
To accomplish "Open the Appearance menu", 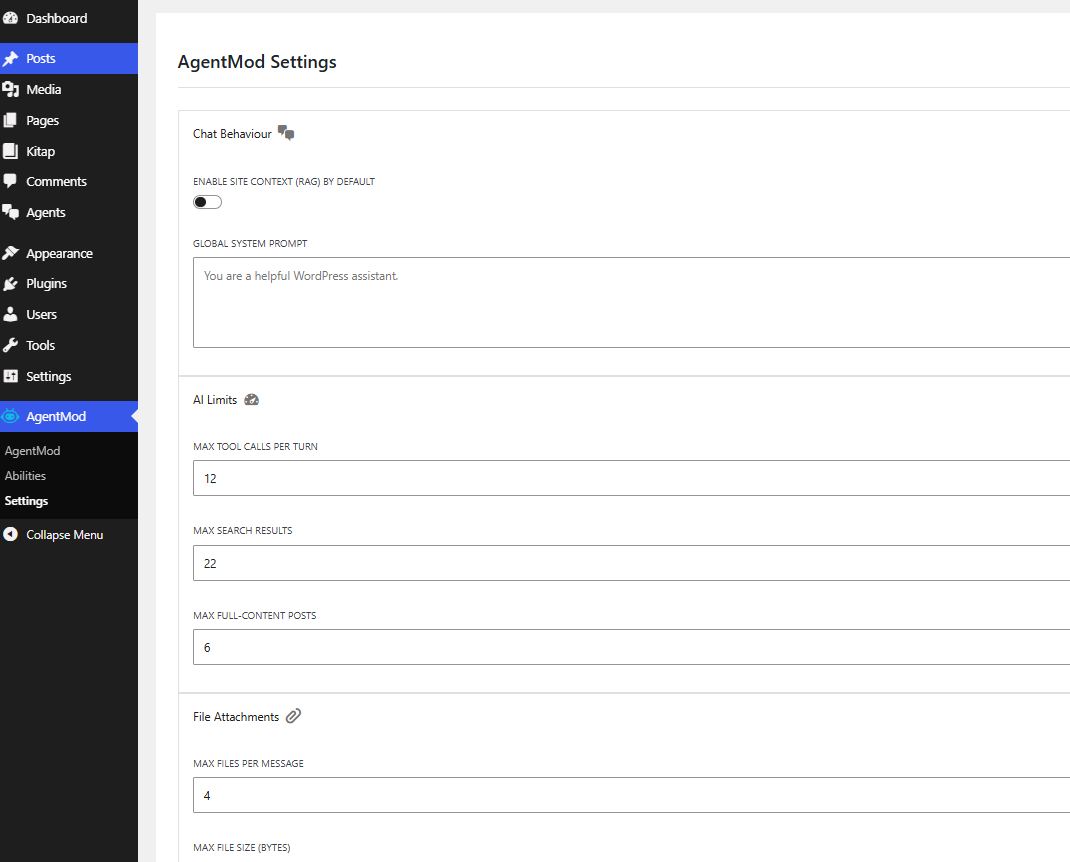I will coord(69,253).
